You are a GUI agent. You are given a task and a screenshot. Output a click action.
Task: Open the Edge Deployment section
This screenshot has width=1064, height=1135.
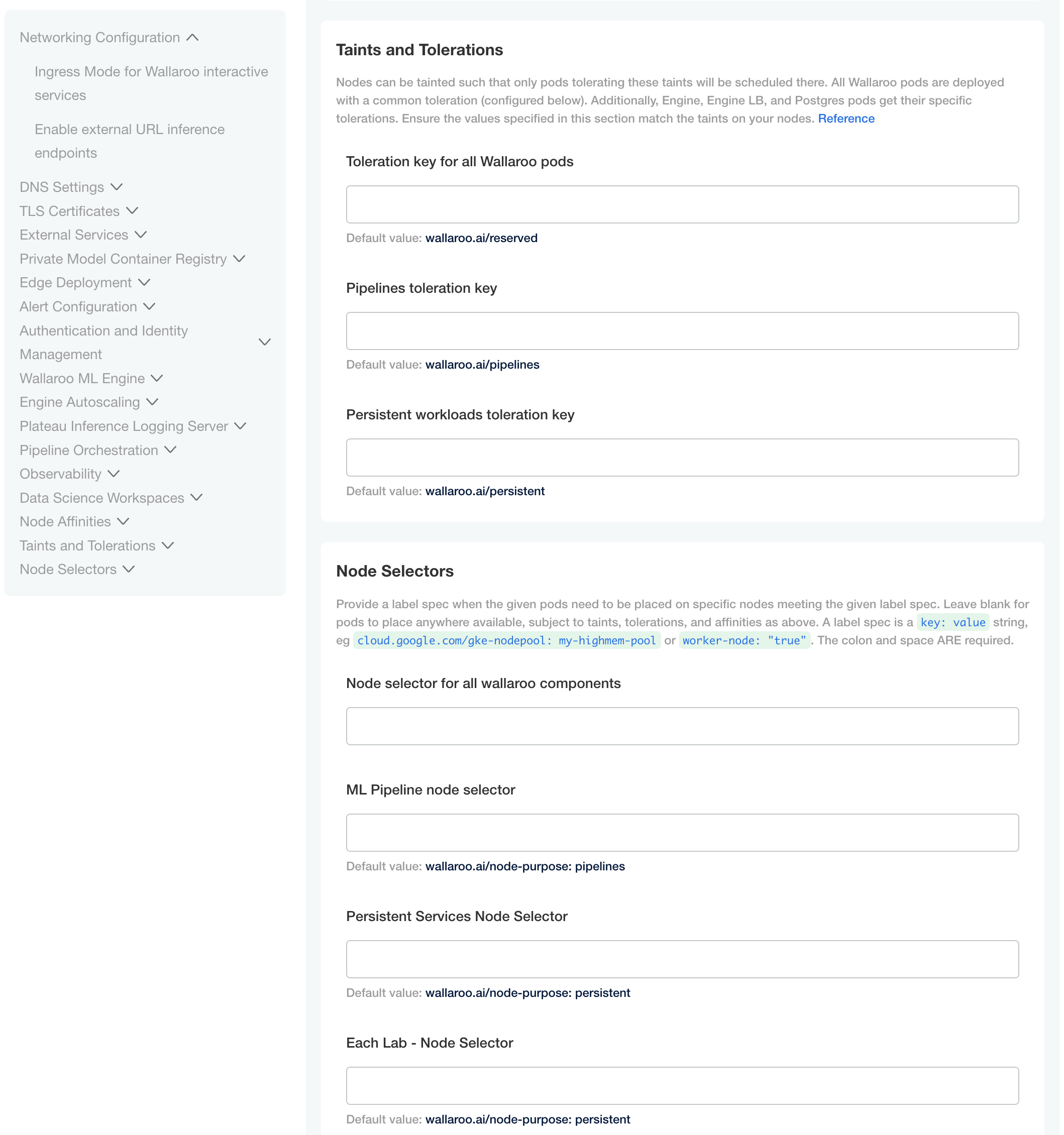pyautogui.click(x=75, y=282)
